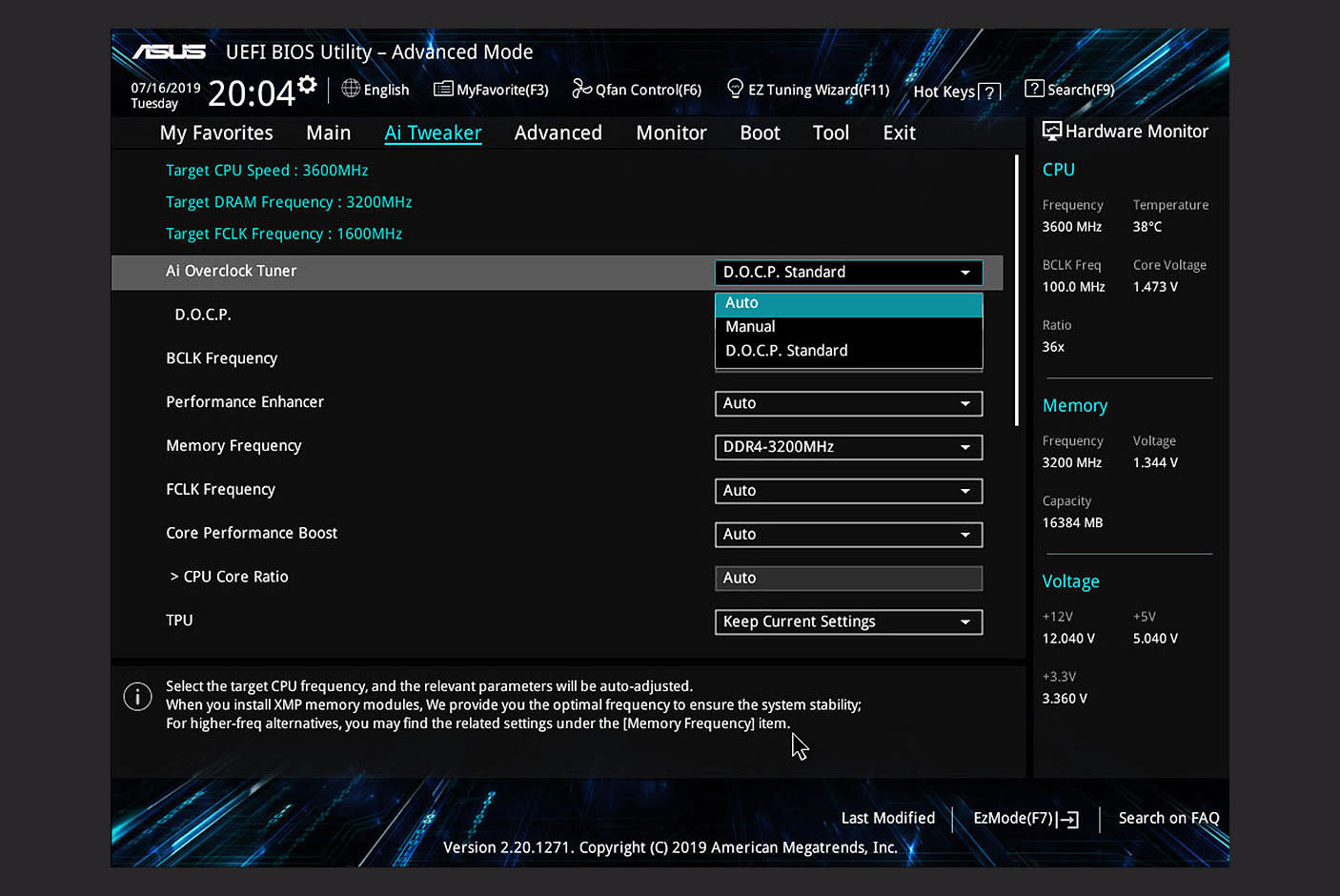Open the TPU dropdown
This screenshot has height=896, width=1340.
847,621
